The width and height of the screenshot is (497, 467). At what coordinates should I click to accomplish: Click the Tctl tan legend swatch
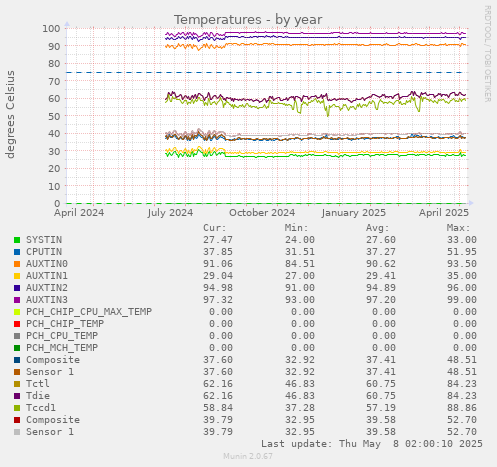(17, 384)
